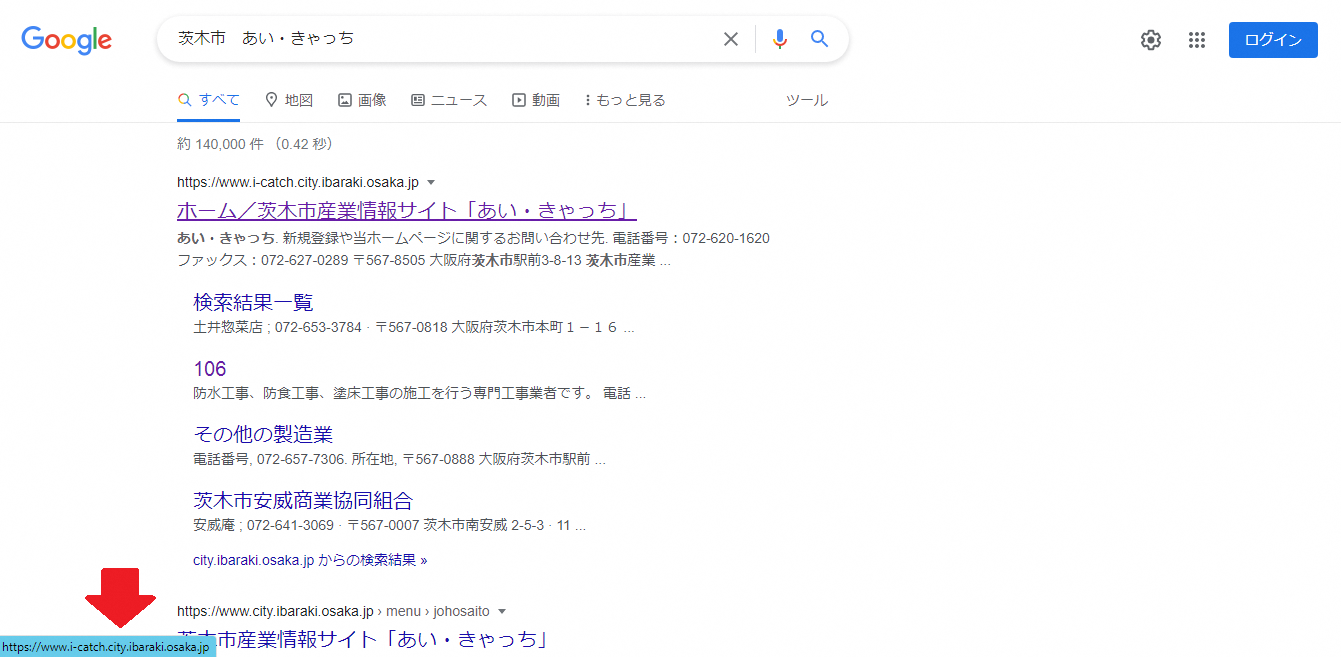Click the https://www.city.ibaraki.osaka.jp › menu › johosaito URL text

point(333,611)
